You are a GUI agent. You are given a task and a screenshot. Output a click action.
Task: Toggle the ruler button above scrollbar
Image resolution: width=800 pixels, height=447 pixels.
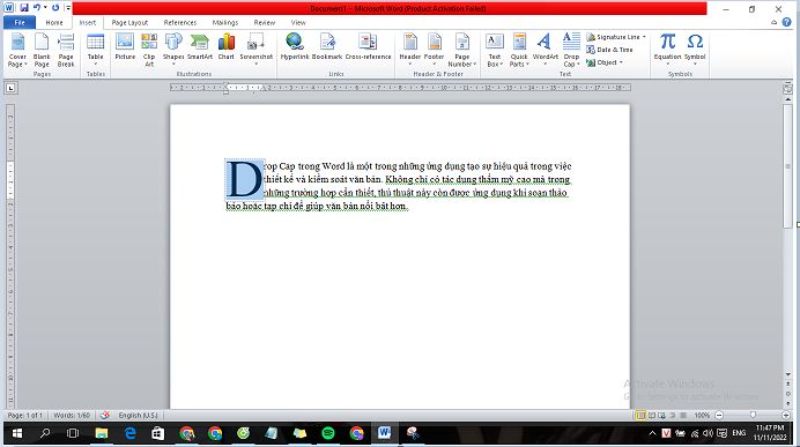tap(788, 88)
